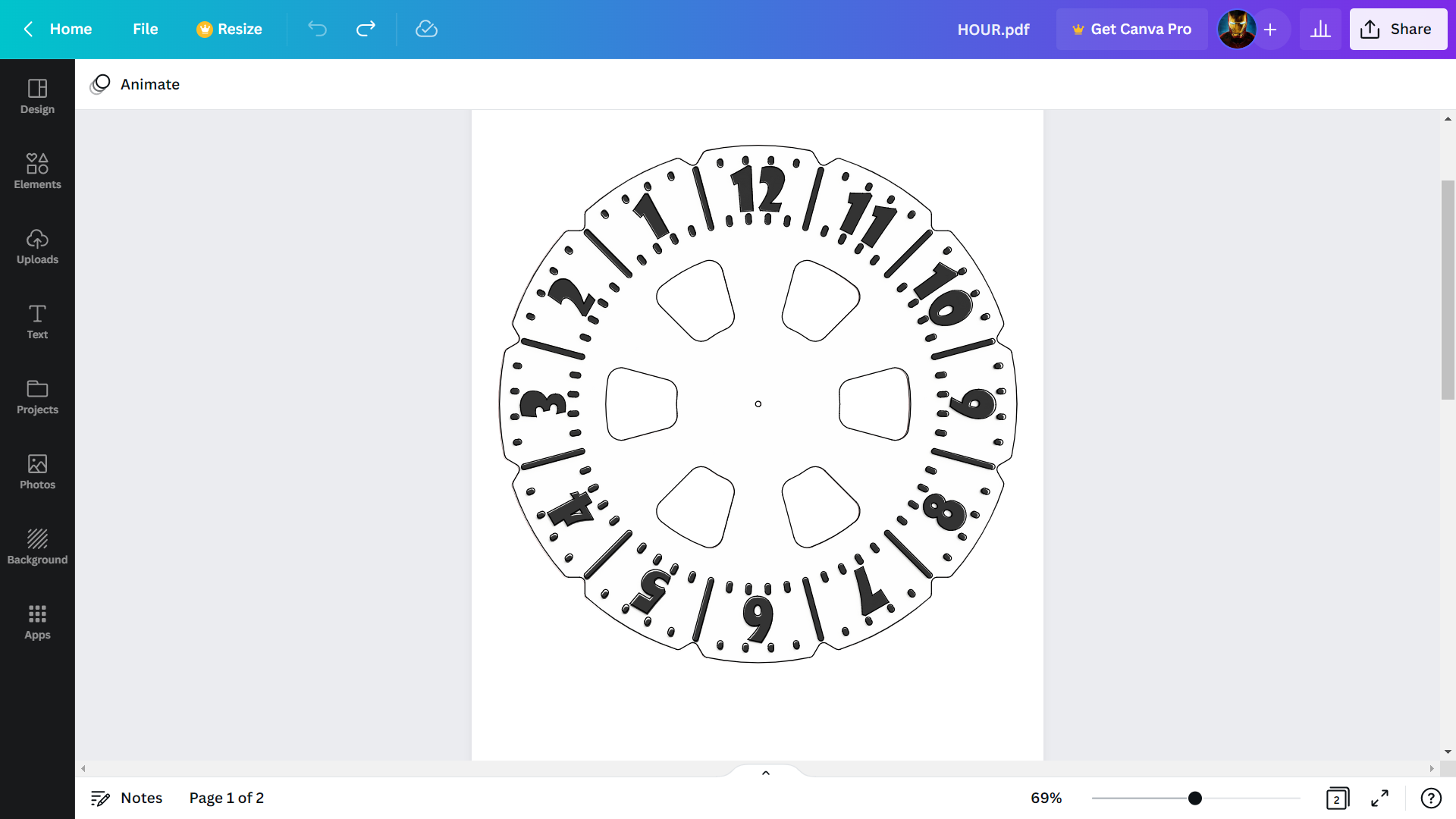Open the Uploads panel
This screenshot has width=1456, height=819.
pos(37,246)
